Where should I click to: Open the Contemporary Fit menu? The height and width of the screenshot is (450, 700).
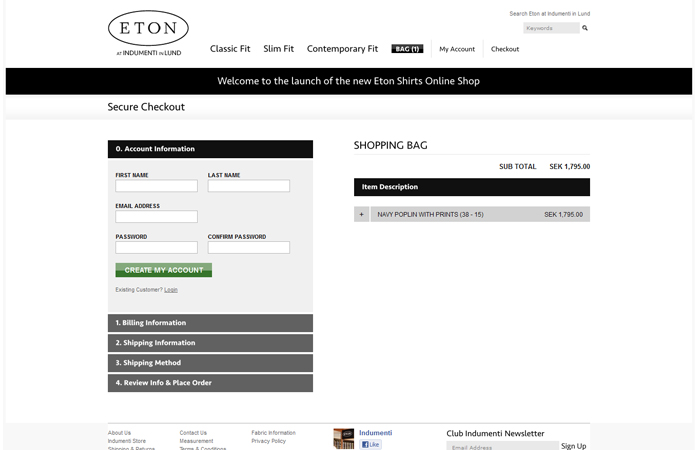pos(342,49)
